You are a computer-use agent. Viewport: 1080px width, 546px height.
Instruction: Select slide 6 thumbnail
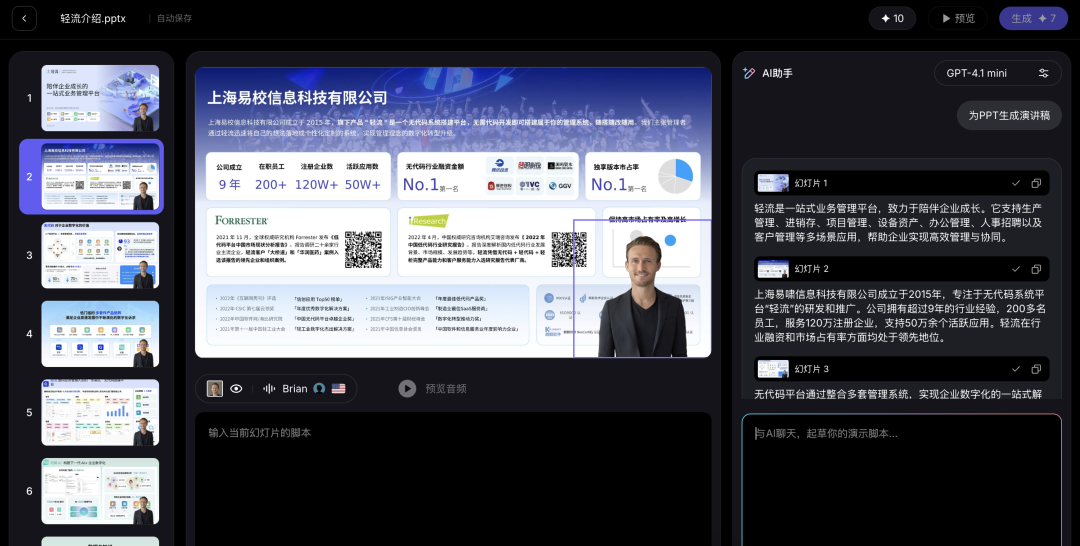(100, 491)
